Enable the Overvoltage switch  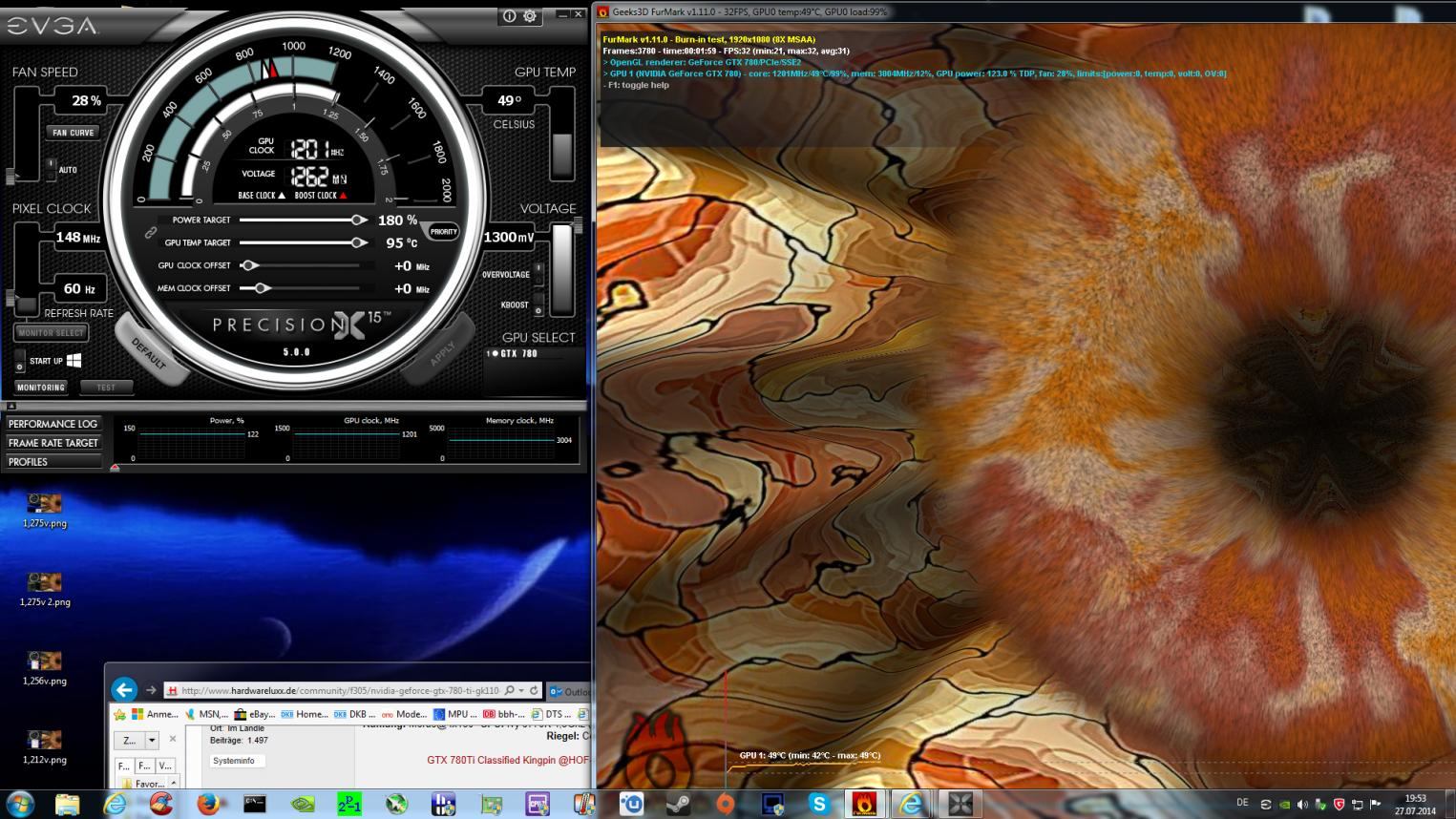[538, 274]
